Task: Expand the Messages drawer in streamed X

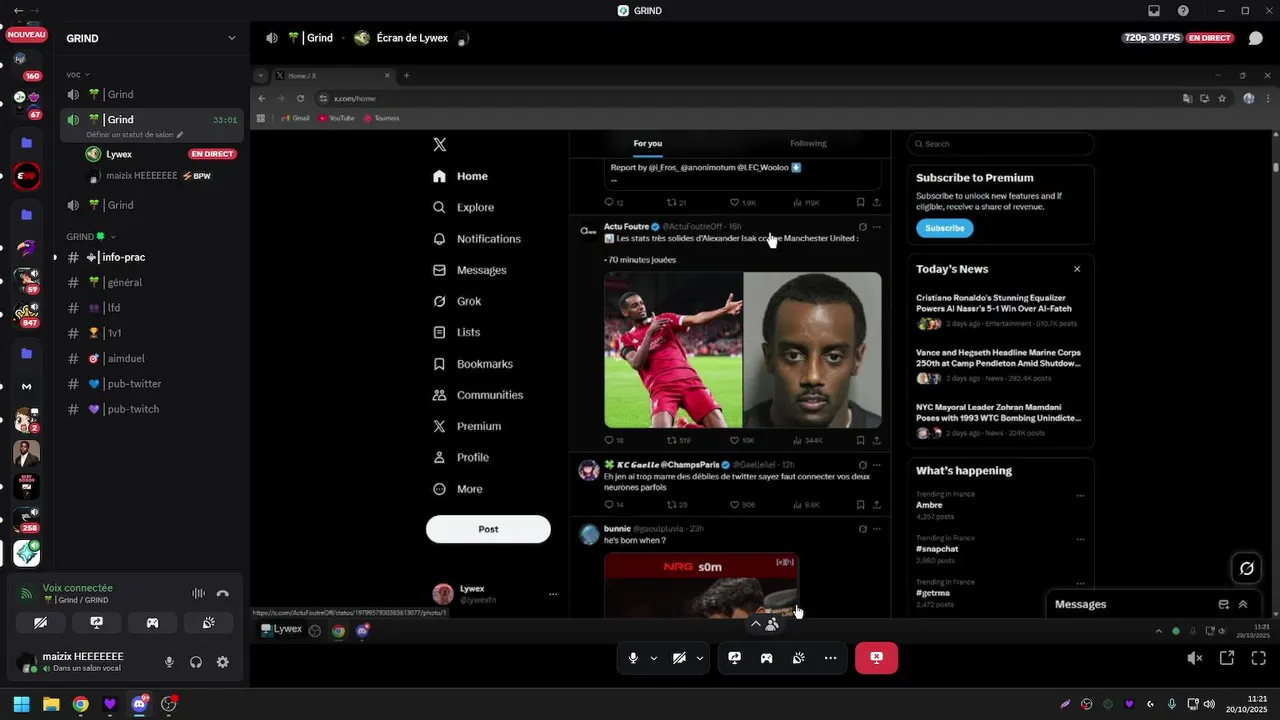Action: 1243,604
